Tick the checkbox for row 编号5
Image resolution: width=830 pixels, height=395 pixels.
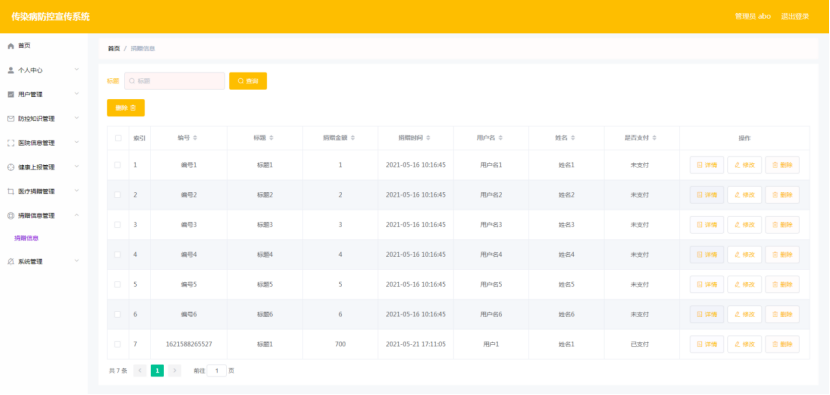(118, 284)
